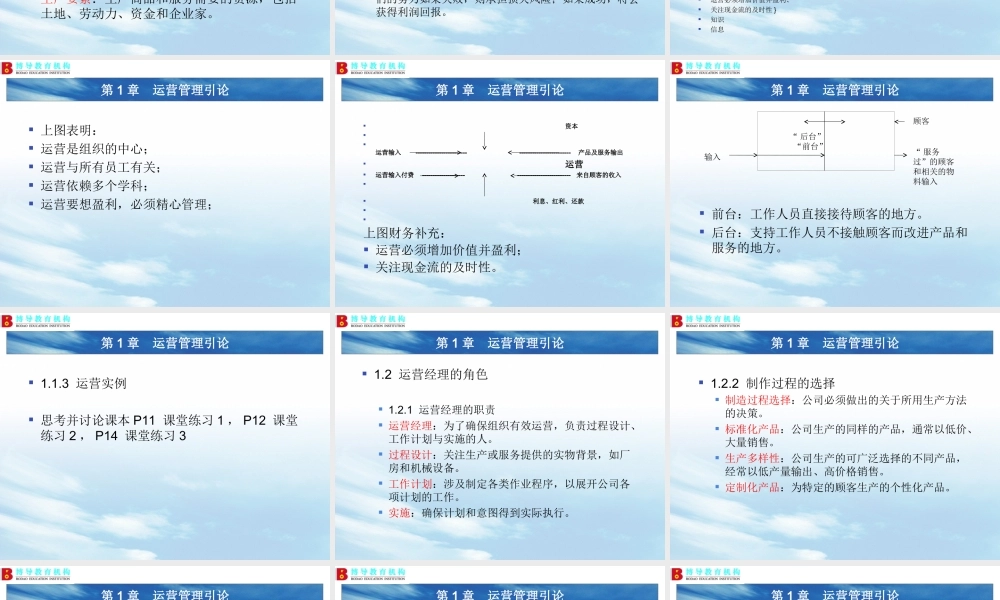Click the "后台" label inside the box diagram
Image resolution: width=1000 pixels, height=600 pixels.
click(x=807, y=136)
